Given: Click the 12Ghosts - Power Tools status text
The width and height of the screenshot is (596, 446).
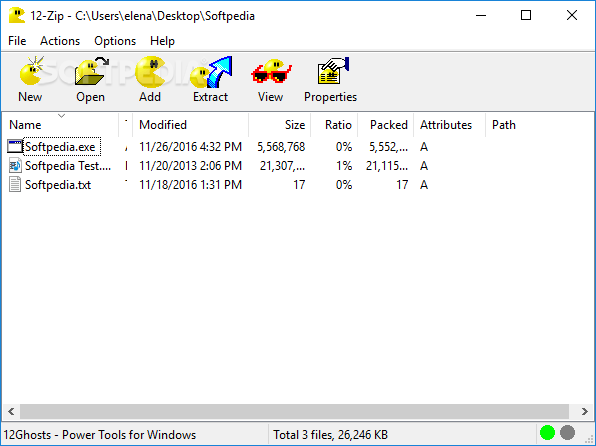Looking at the screenshot, I should click(x=100, y=435).
